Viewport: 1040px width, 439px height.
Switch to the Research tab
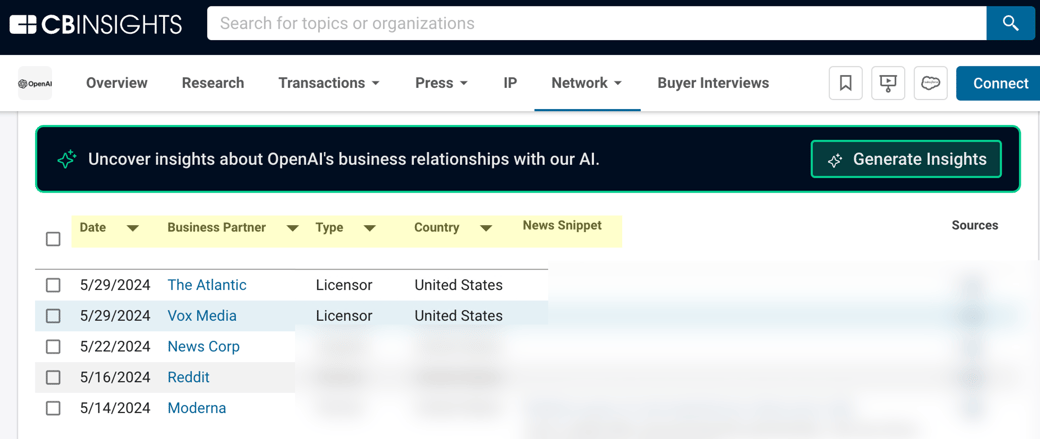coord(213,83)
